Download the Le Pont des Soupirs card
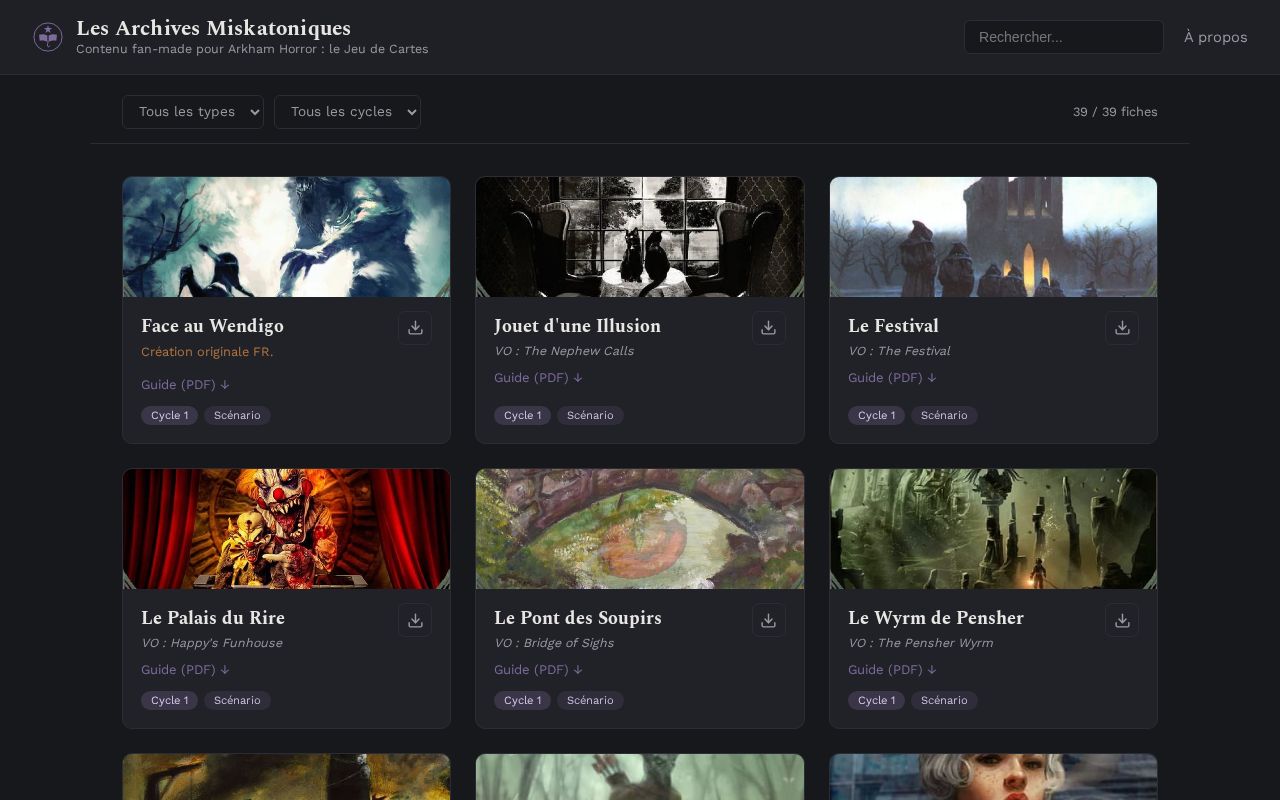1280x800 pixels. (x=768, y=620)
